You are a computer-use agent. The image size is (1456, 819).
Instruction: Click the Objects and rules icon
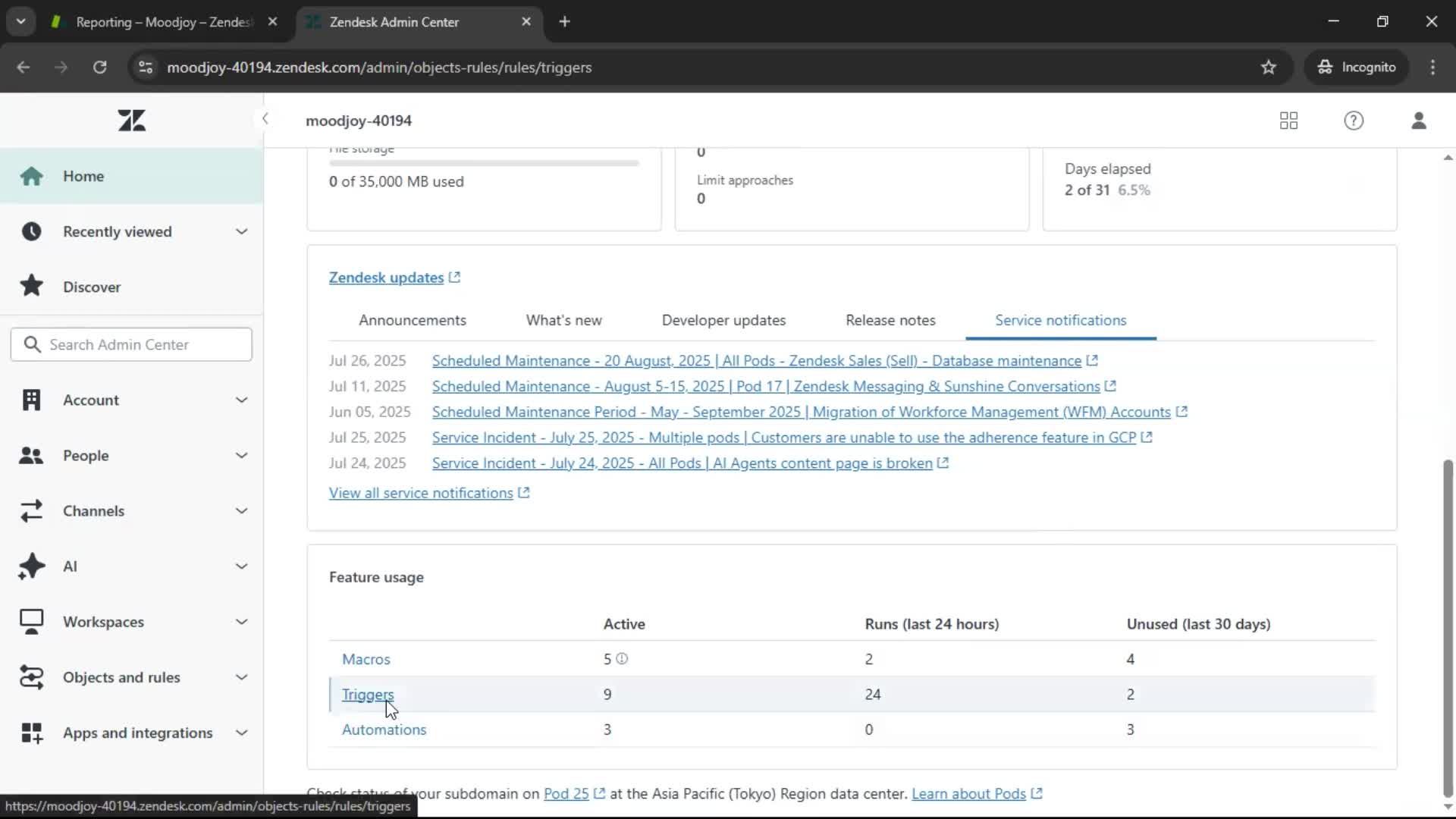31,677
